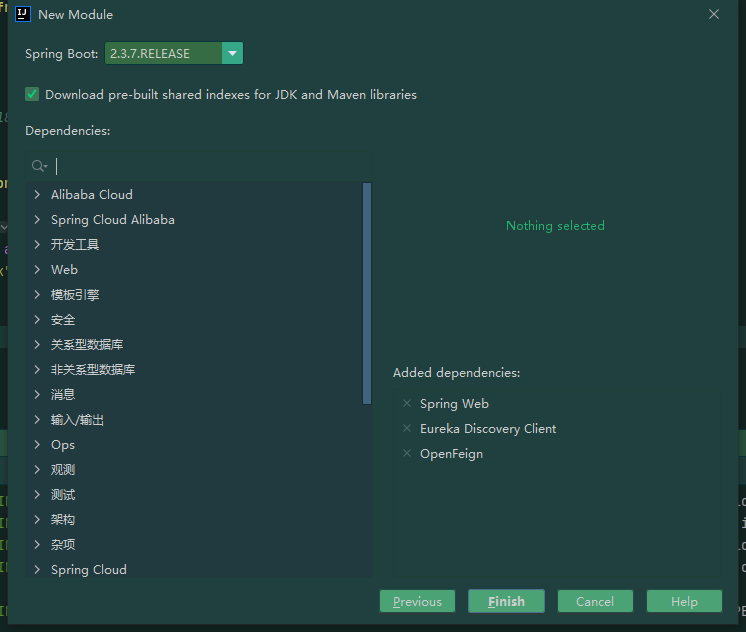Click the 2.3.7.RELEASE version text
The width and height of the screenshot is (746, 632).
point(150,53)
